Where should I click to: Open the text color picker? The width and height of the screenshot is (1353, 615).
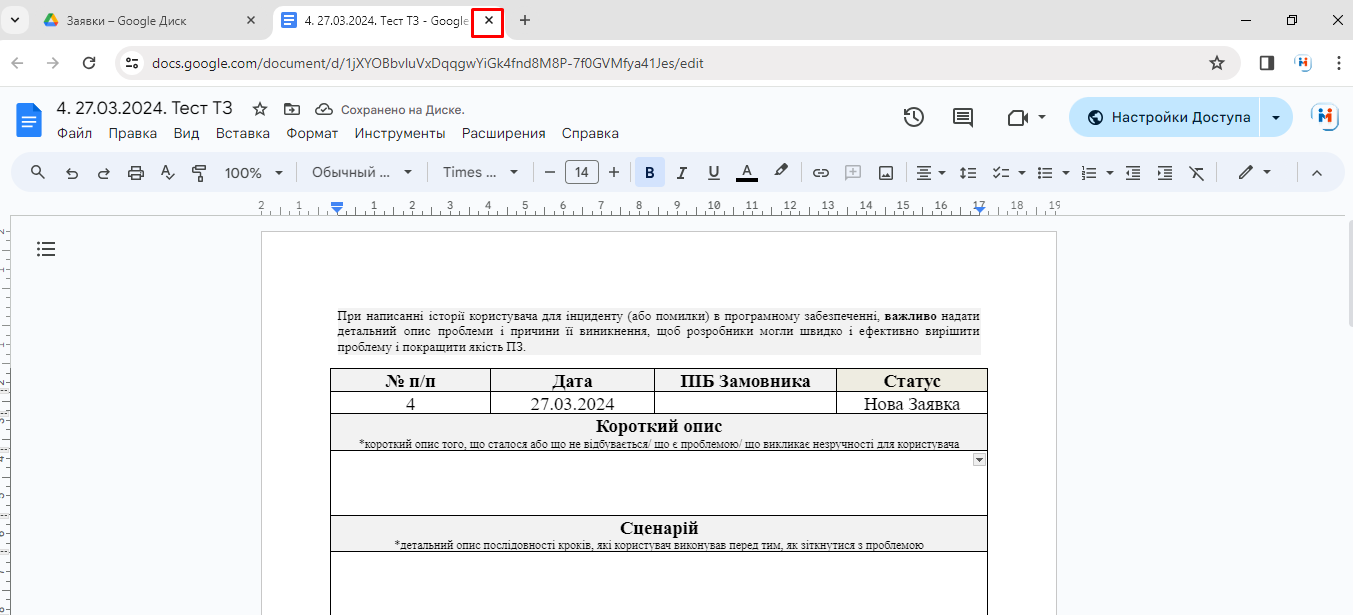pyautogui.click(x=746, y=173)
